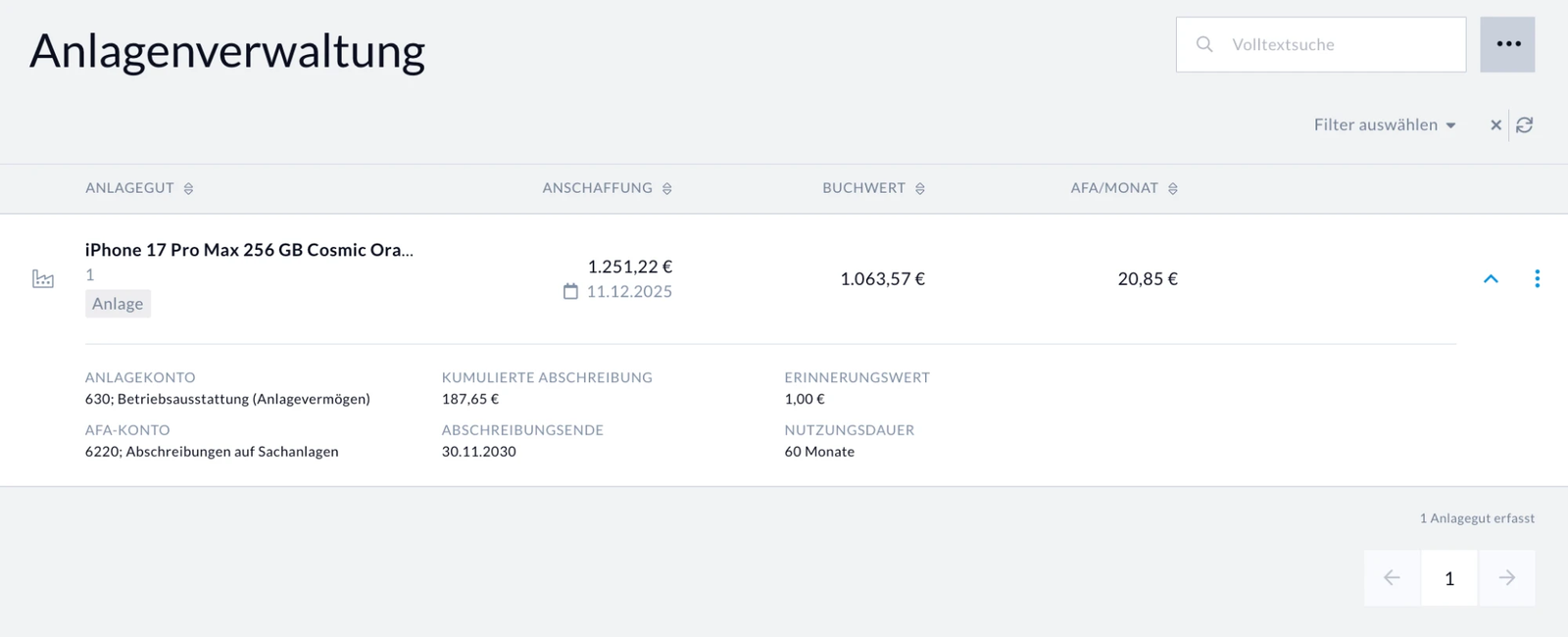The image size is (1568, 637).
Task: Click useful life 60 Monate
Action: 819,452
